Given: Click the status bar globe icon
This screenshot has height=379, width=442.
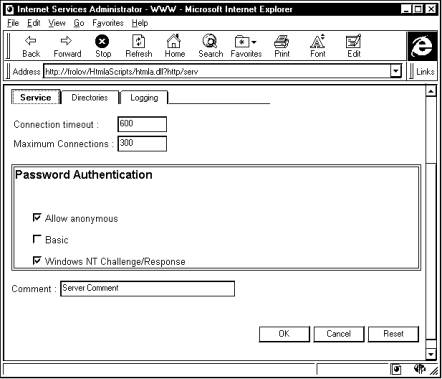Looking at the screenshot, I should (x=420, y=369).
